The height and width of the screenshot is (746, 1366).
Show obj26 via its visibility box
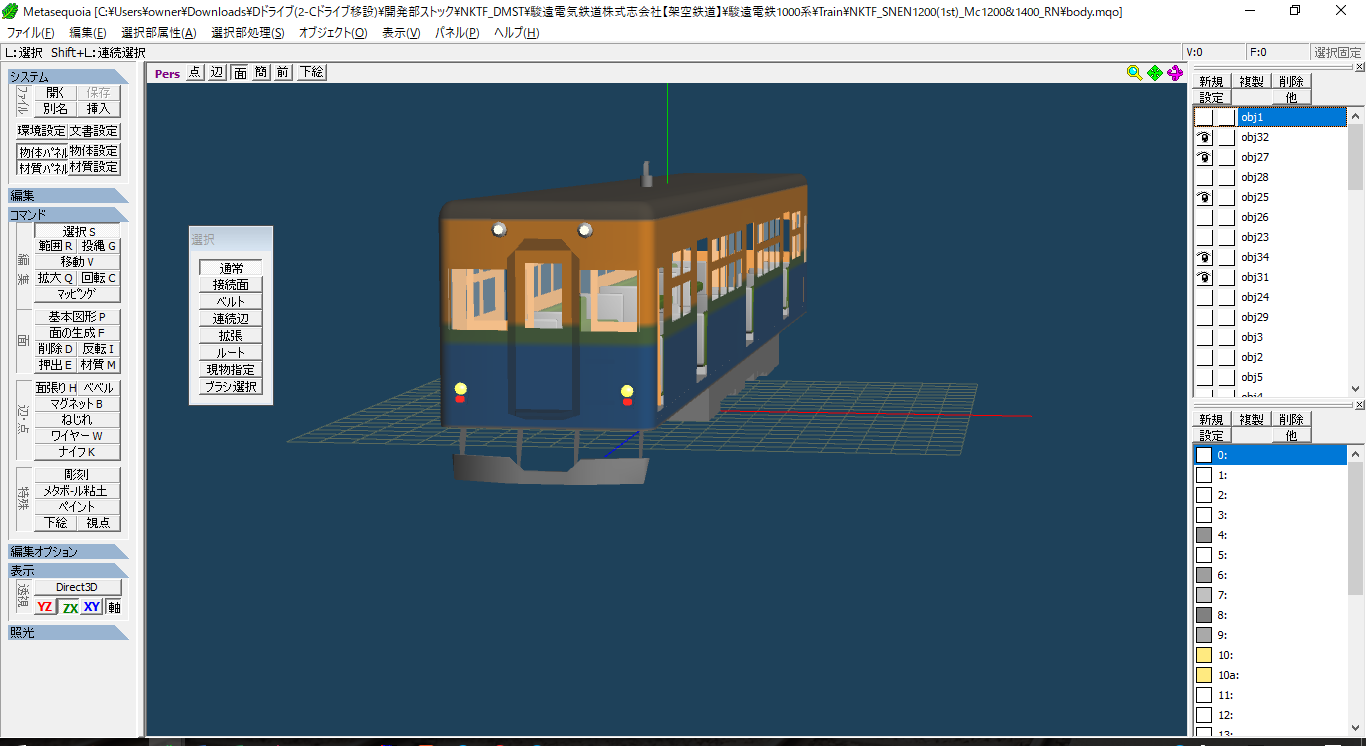coord(1204,217)
